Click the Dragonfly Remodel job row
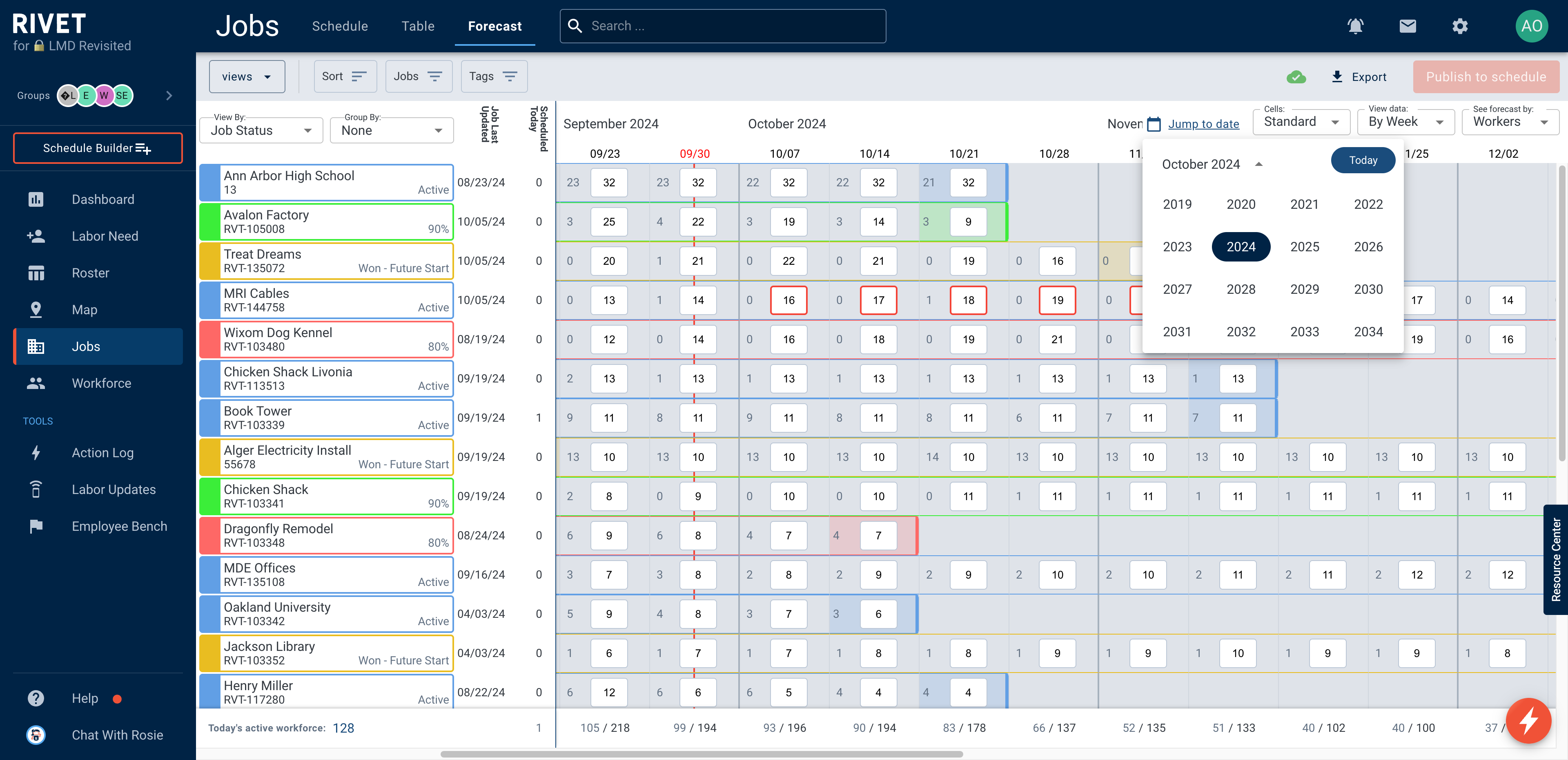This screenshot has height=760, width=1568. pos(326,535)
